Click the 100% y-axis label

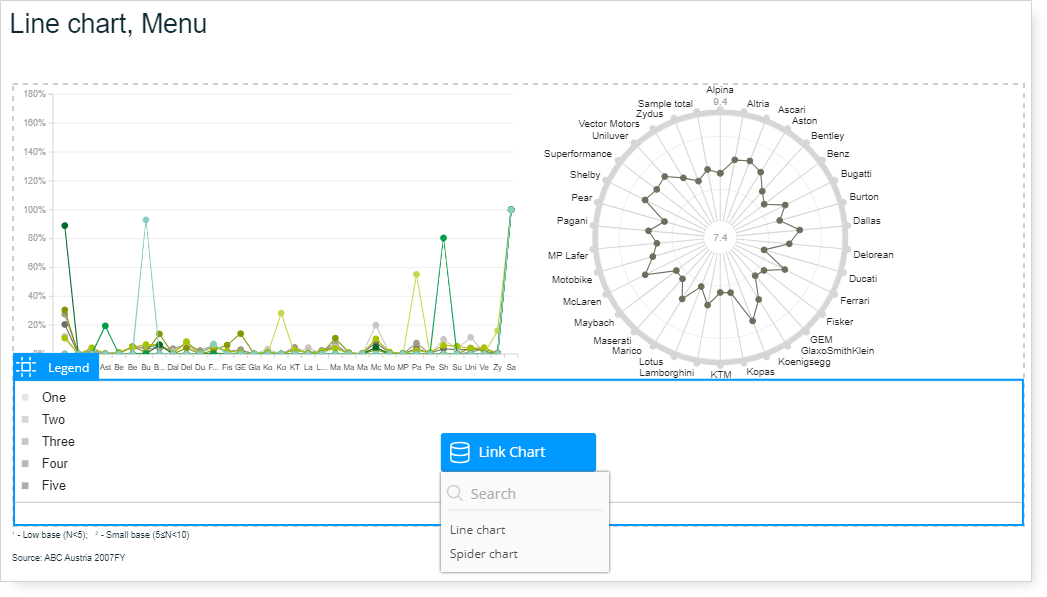pos(35,210)
